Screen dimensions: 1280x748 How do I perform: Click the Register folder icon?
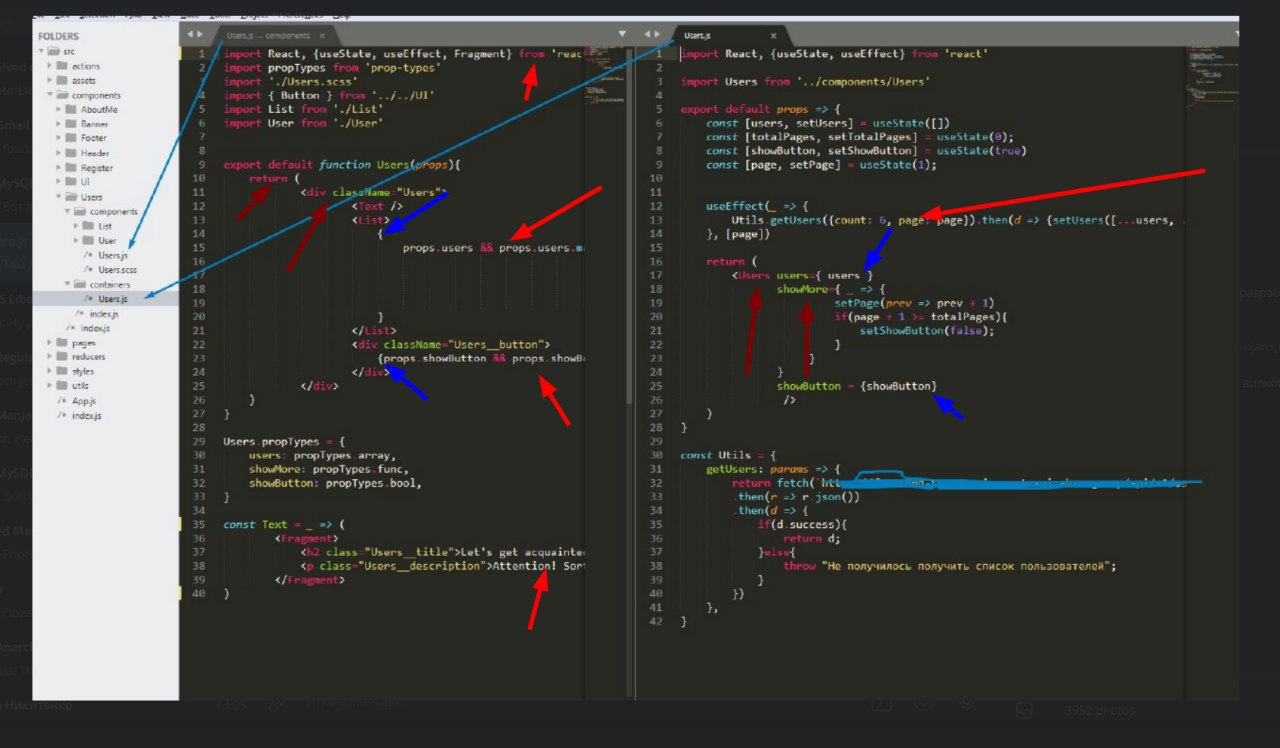(x=71, y=168)
